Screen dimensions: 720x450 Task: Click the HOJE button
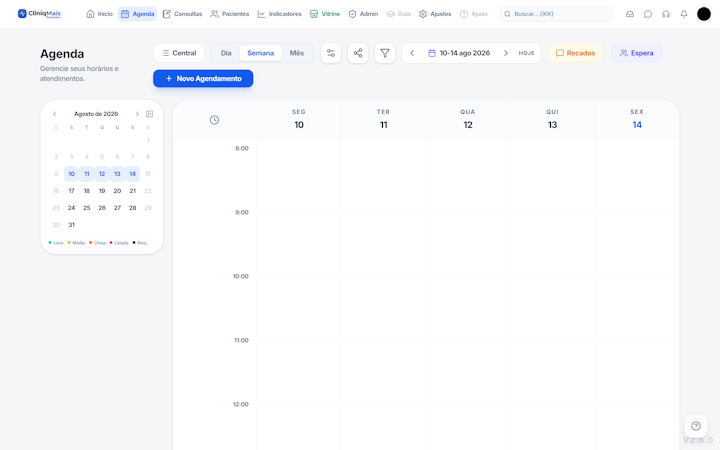(526, 53)
